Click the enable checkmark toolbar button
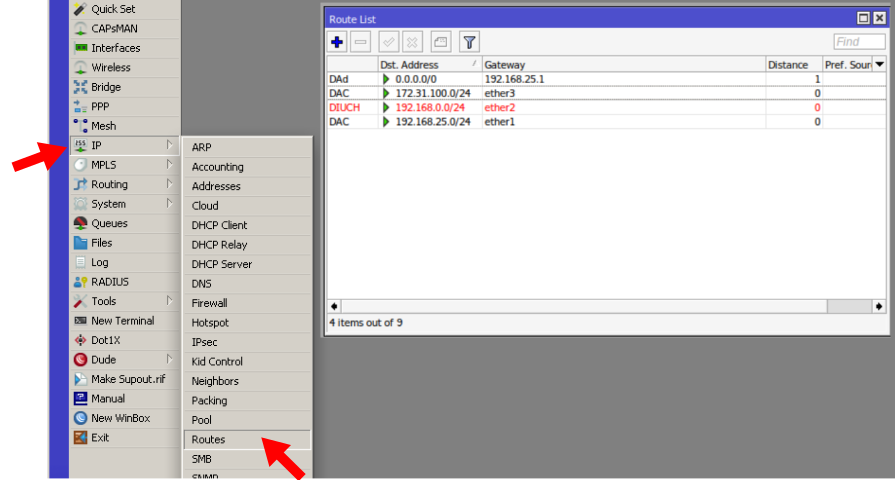The height and width of the screenshot is (480, 895). pyautogui.click(x=388, y=42)
